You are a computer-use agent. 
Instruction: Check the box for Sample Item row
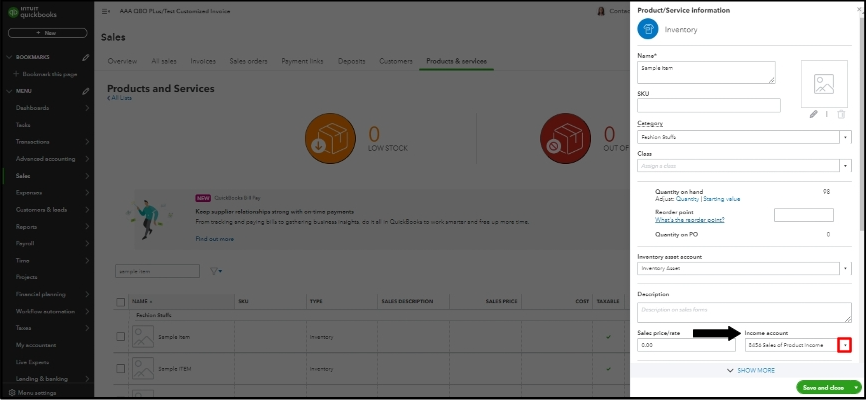tap(120, 336)
